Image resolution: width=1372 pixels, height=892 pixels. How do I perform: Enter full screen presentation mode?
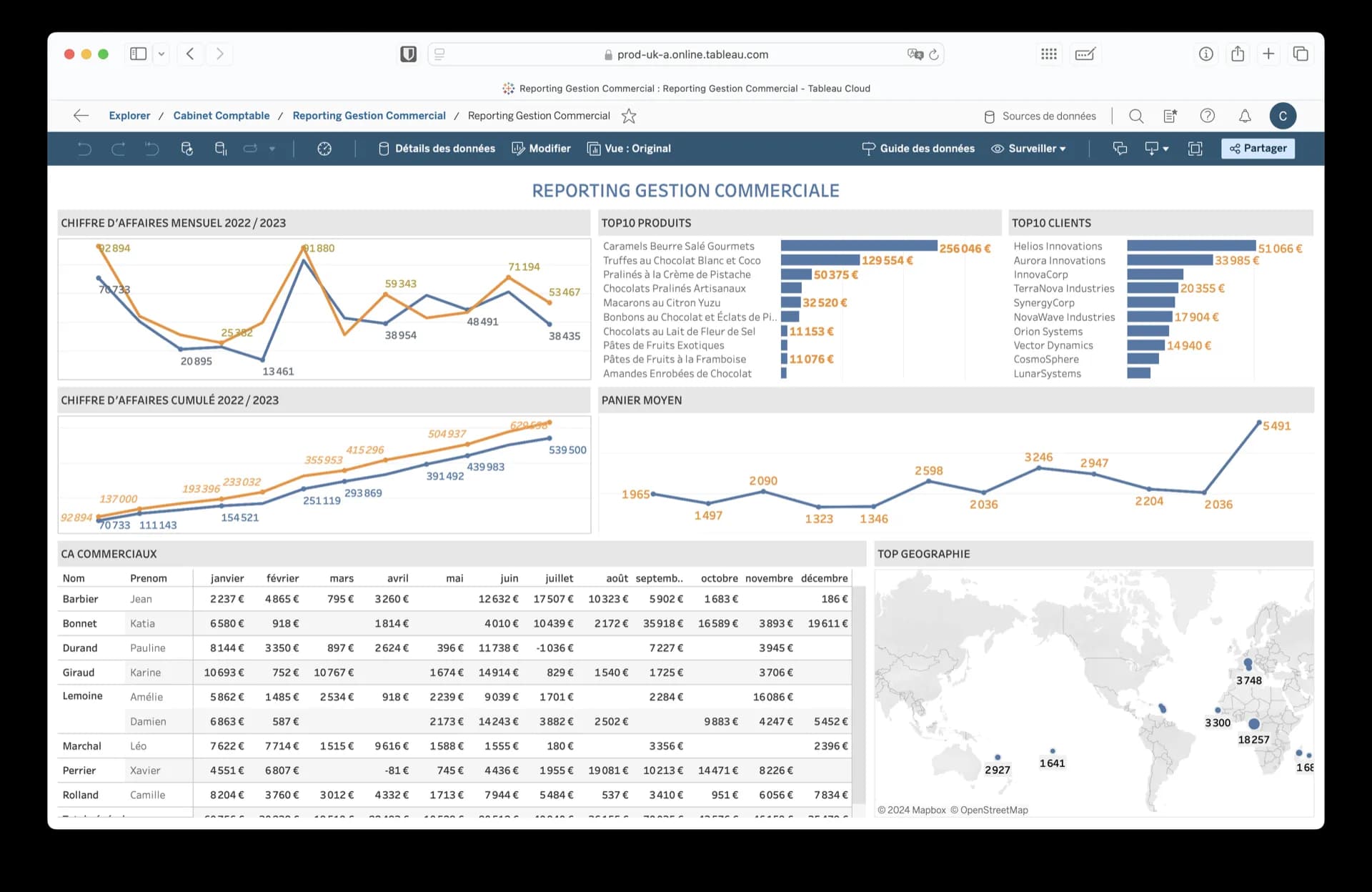1195,149
